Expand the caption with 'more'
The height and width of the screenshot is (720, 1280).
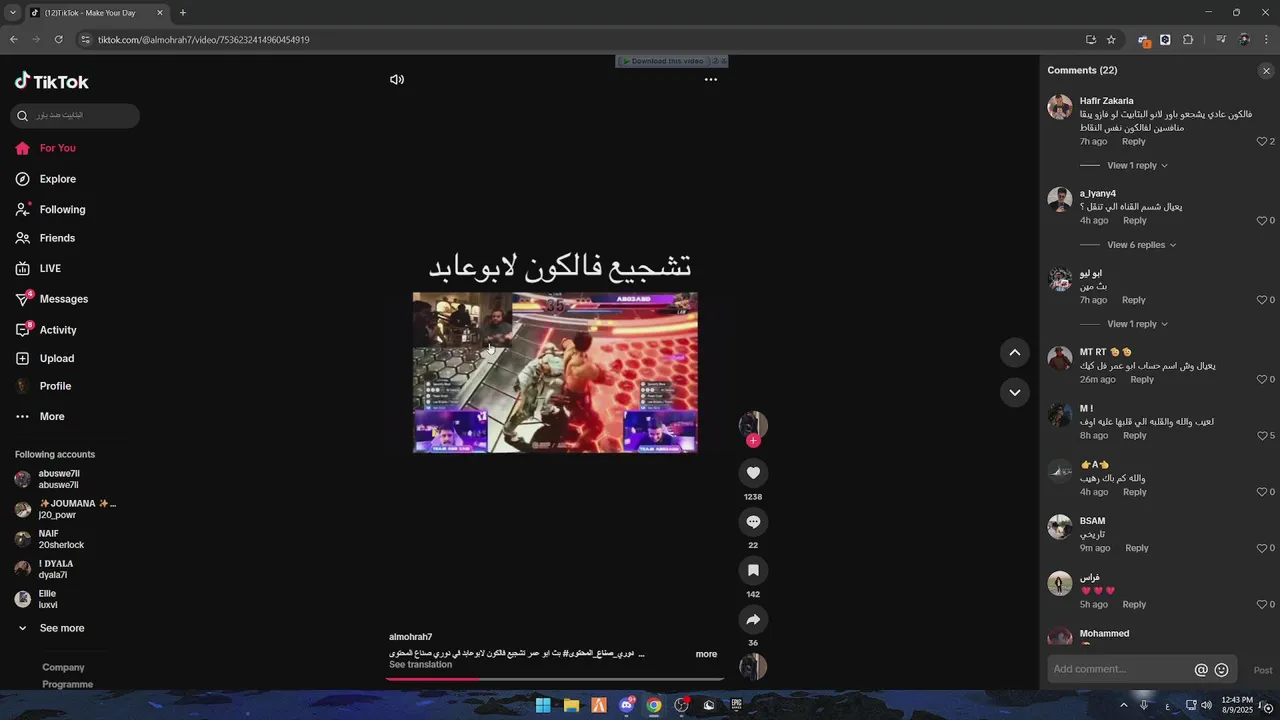coord(706,654)
